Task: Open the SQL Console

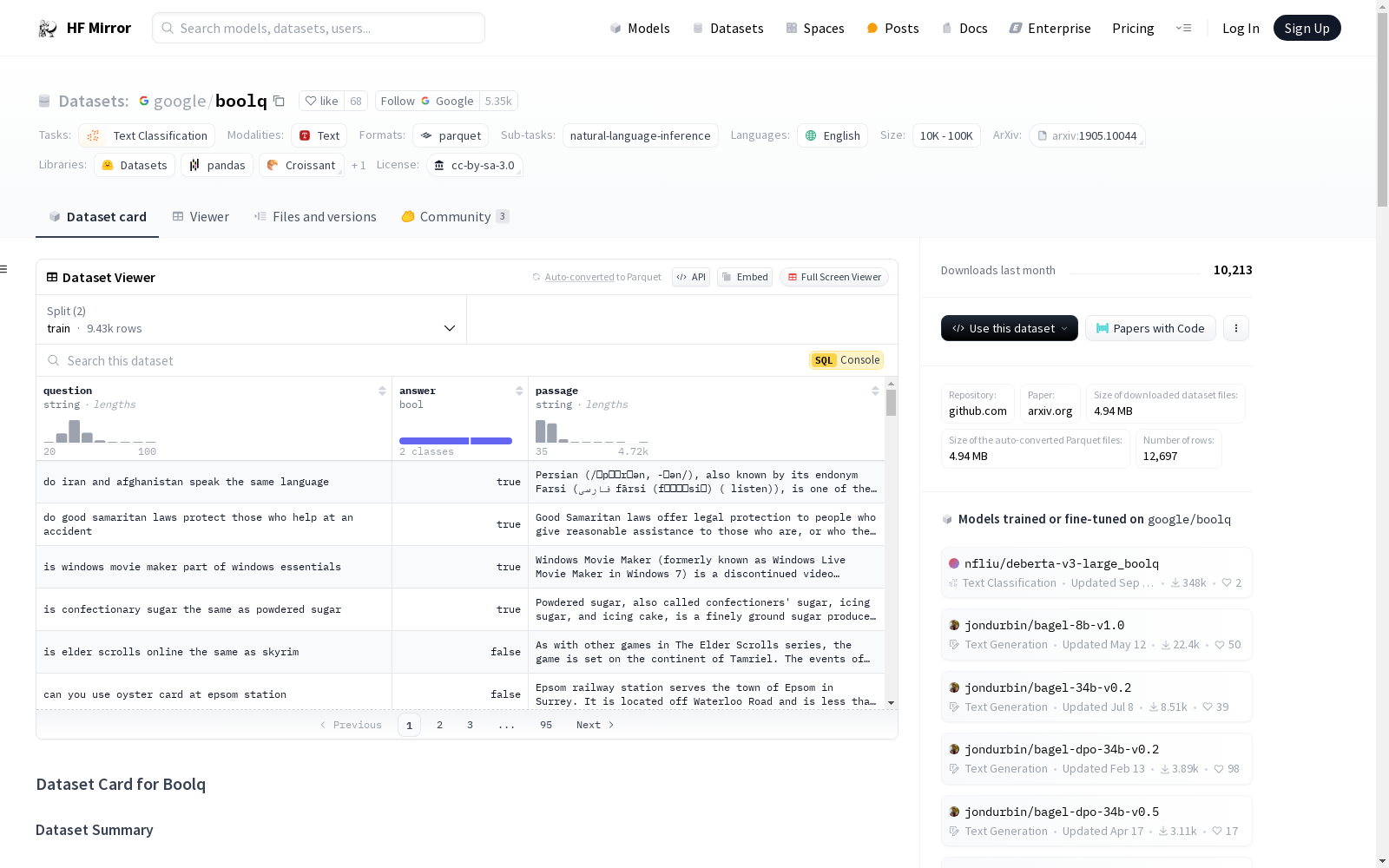Action: 846,360
